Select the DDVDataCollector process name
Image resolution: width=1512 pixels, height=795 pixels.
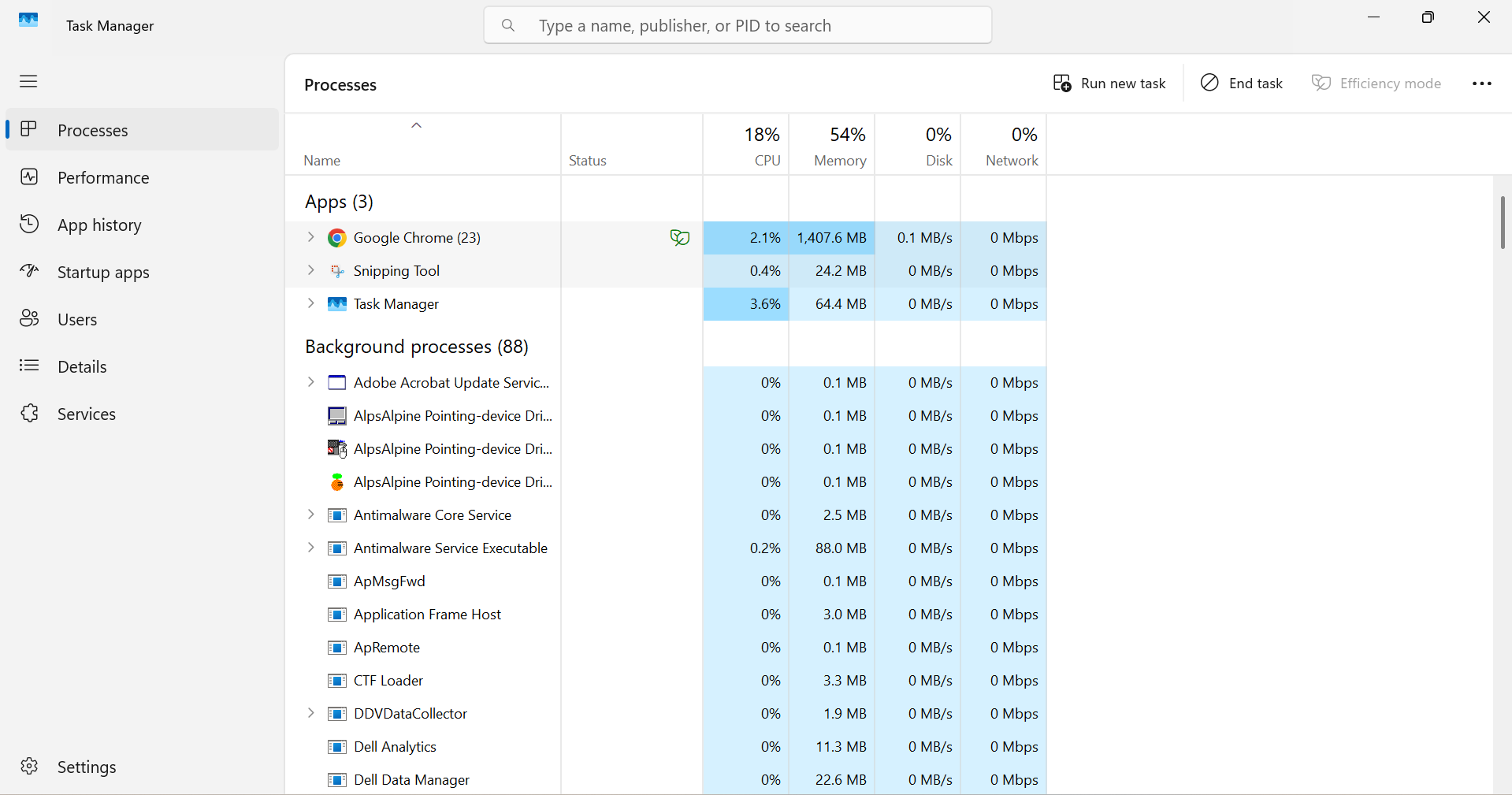[411, 714]
